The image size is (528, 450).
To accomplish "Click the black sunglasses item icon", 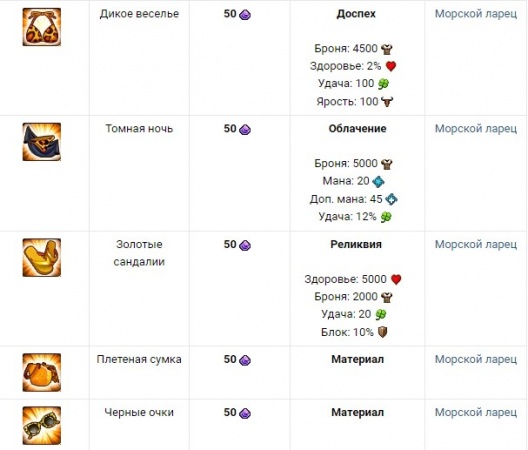I will (x=42, y=426).
